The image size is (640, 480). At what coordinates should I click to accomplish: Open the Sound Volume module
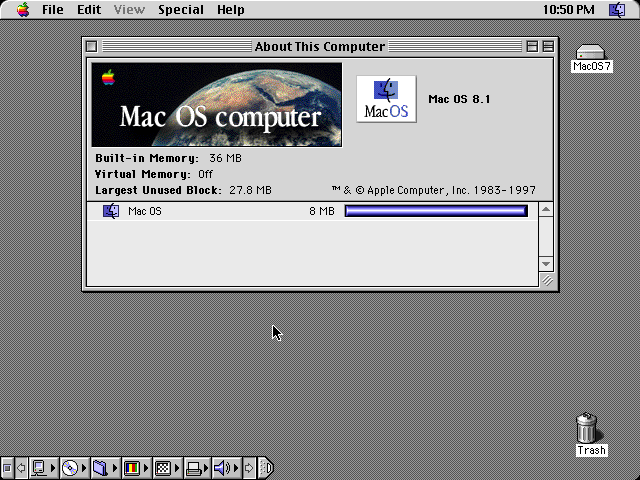(x=222, y=468)
